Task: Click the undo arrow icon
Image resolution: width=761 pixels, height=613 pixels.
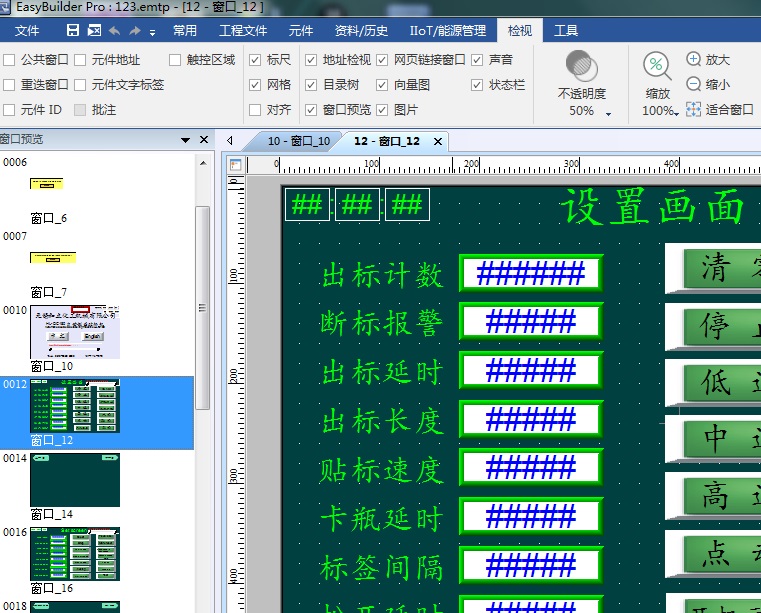Action: pos(114,31)
